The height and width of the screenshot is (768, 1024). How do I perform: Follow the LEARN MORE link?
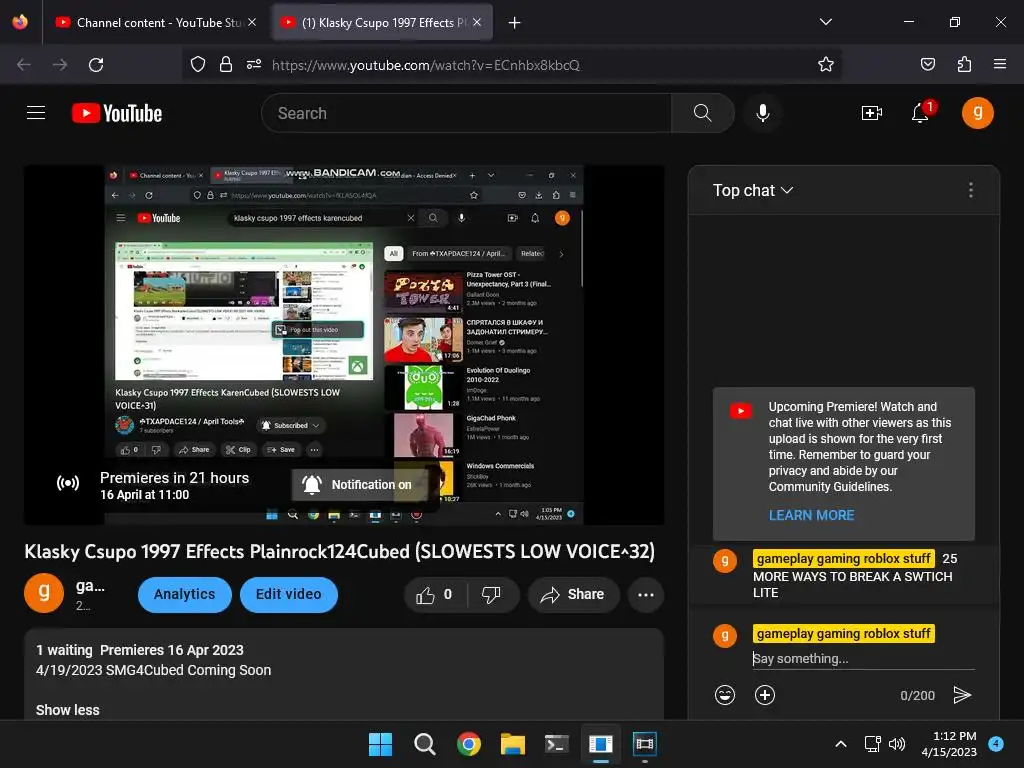pos(811,515)
